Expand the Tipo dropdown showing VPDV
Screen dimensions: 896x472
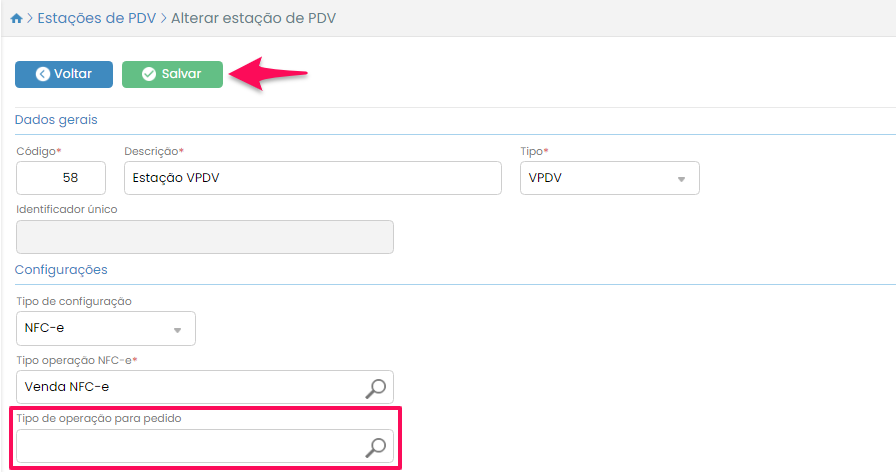click(x=609, y=178)
